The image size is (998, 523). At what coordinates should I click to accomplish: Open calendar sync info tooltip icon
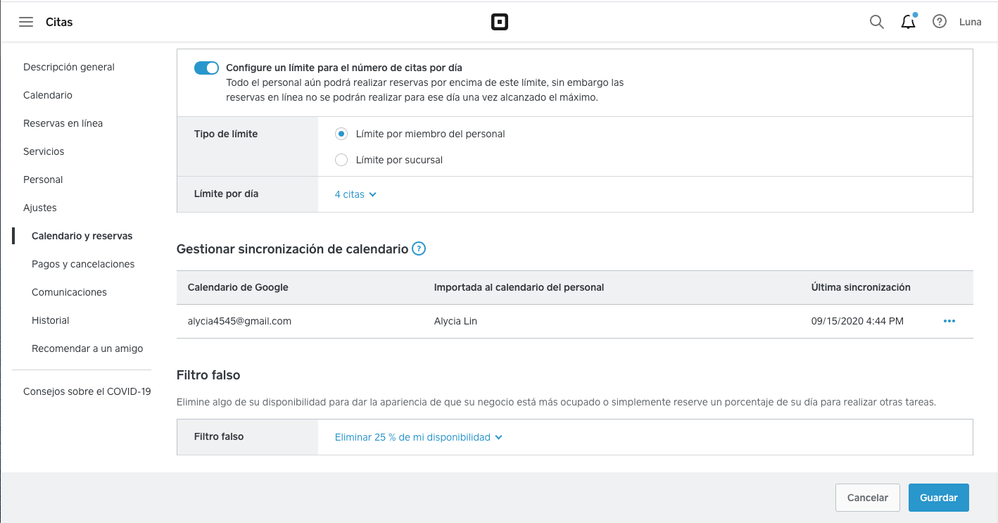point(419,249)
